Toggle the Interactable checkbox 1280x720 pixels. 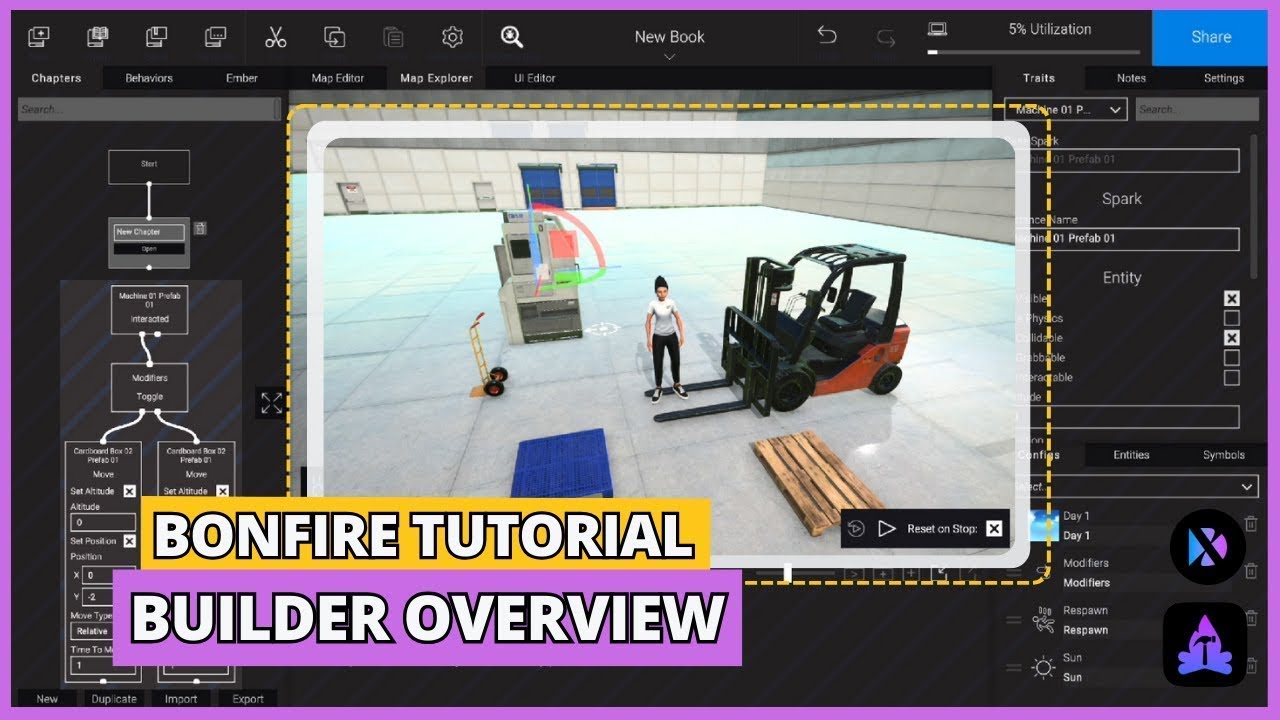point(1232,378)
